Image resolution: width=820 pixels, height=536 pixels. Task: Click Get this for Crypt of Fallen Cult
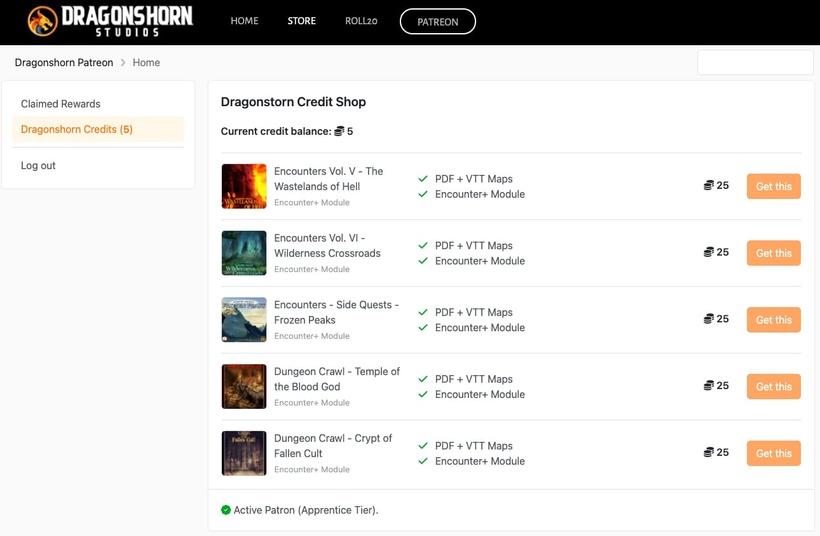[x=773, y=453]
